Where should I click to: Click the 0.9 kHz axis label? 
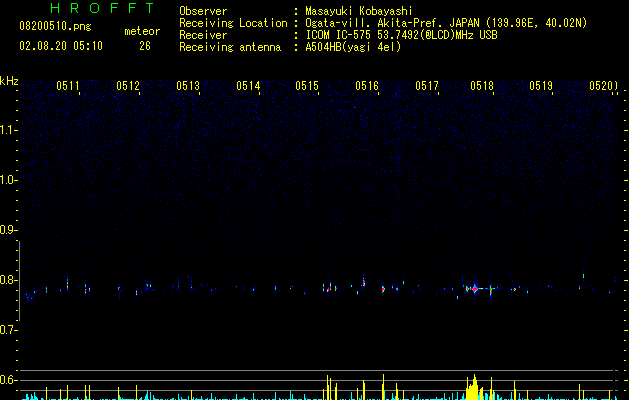9,230
